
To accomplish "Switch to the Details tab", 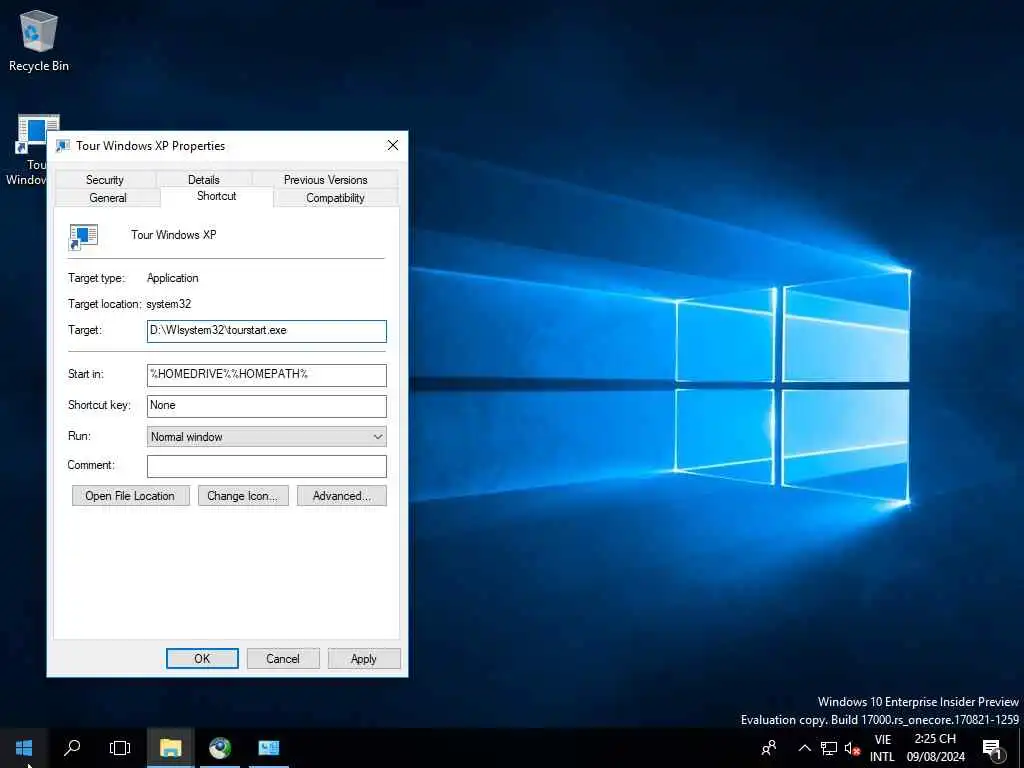I will click(204, 180).
